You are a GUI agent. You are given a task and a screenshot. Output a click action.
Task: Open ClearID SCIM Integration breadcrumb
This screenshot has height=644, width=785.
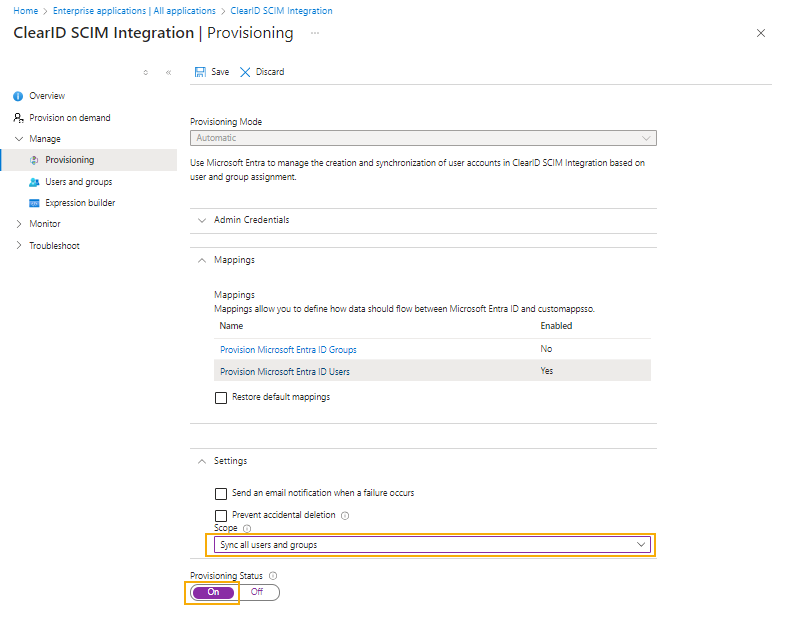(x=281, y=11)
